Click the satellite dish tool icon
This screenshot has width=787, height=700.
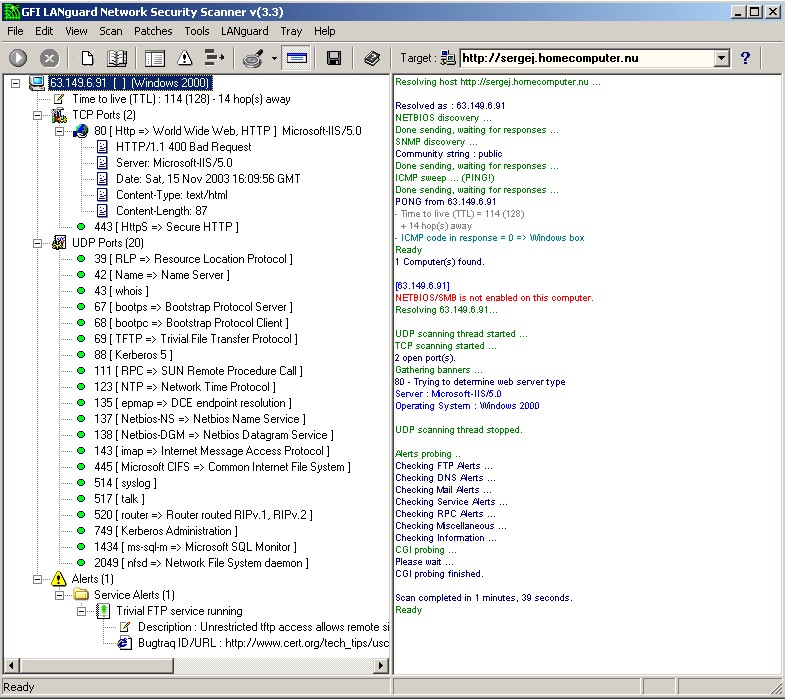pyautogui.click(x=252, y=58)
